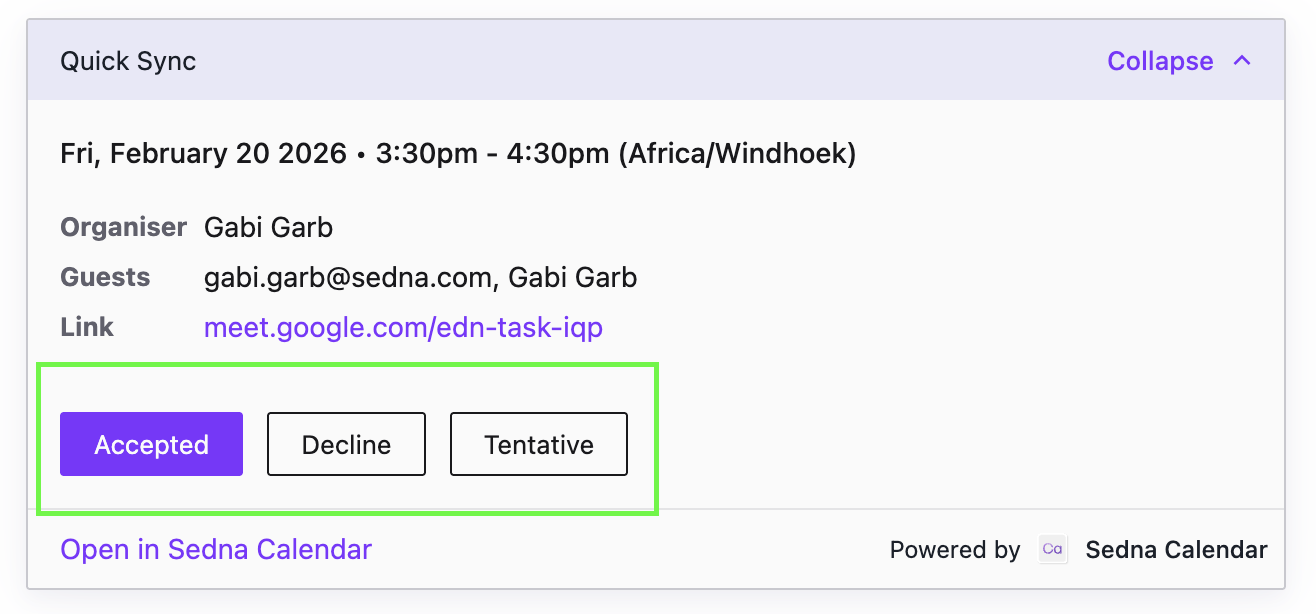Click the Sedna Calendar brand name in footer
This screenshot has width=1316, height=614.
(1176, 549)
